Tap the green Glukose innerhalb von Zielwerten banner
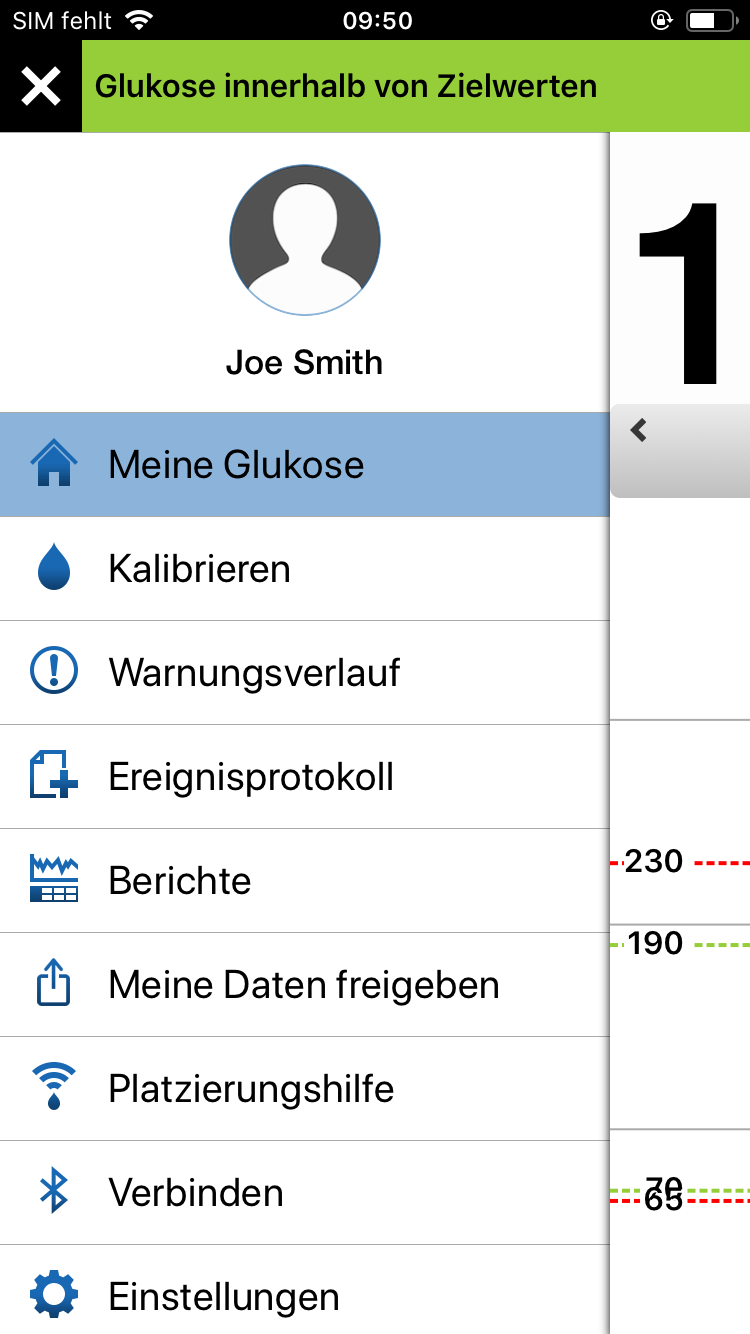This screenshot has height=1334, width=750. point(415,87)
